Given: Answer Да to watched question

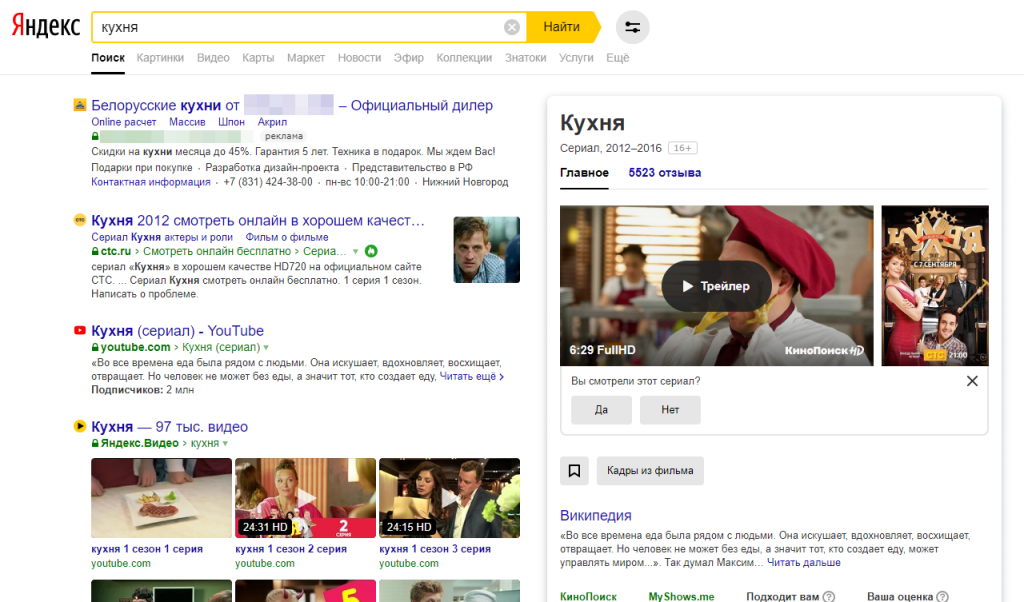Looking at the screenshot, I should (x=601, y=410).
